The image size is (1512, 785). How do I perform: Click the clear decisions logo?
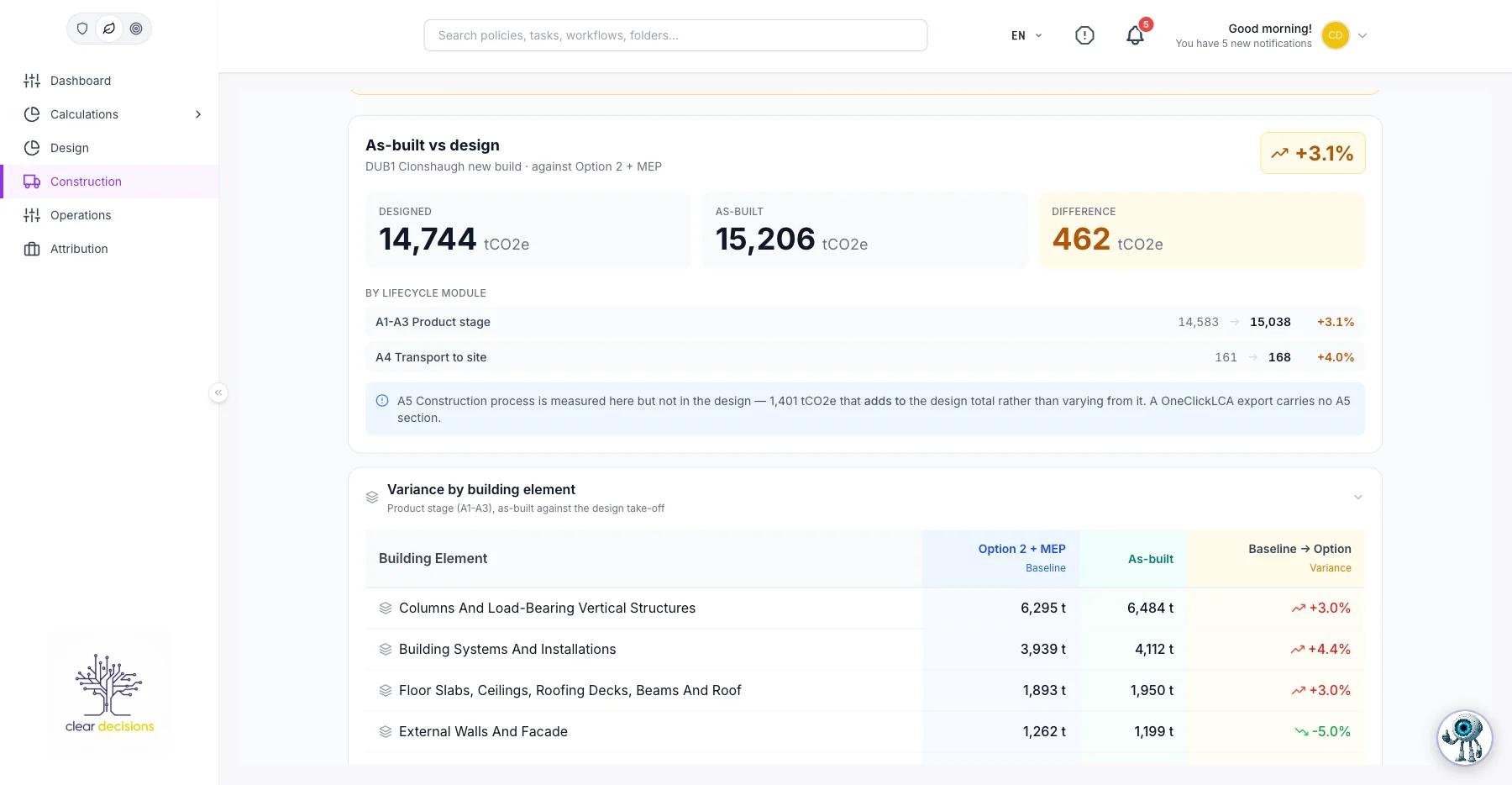tap(109, 693)
